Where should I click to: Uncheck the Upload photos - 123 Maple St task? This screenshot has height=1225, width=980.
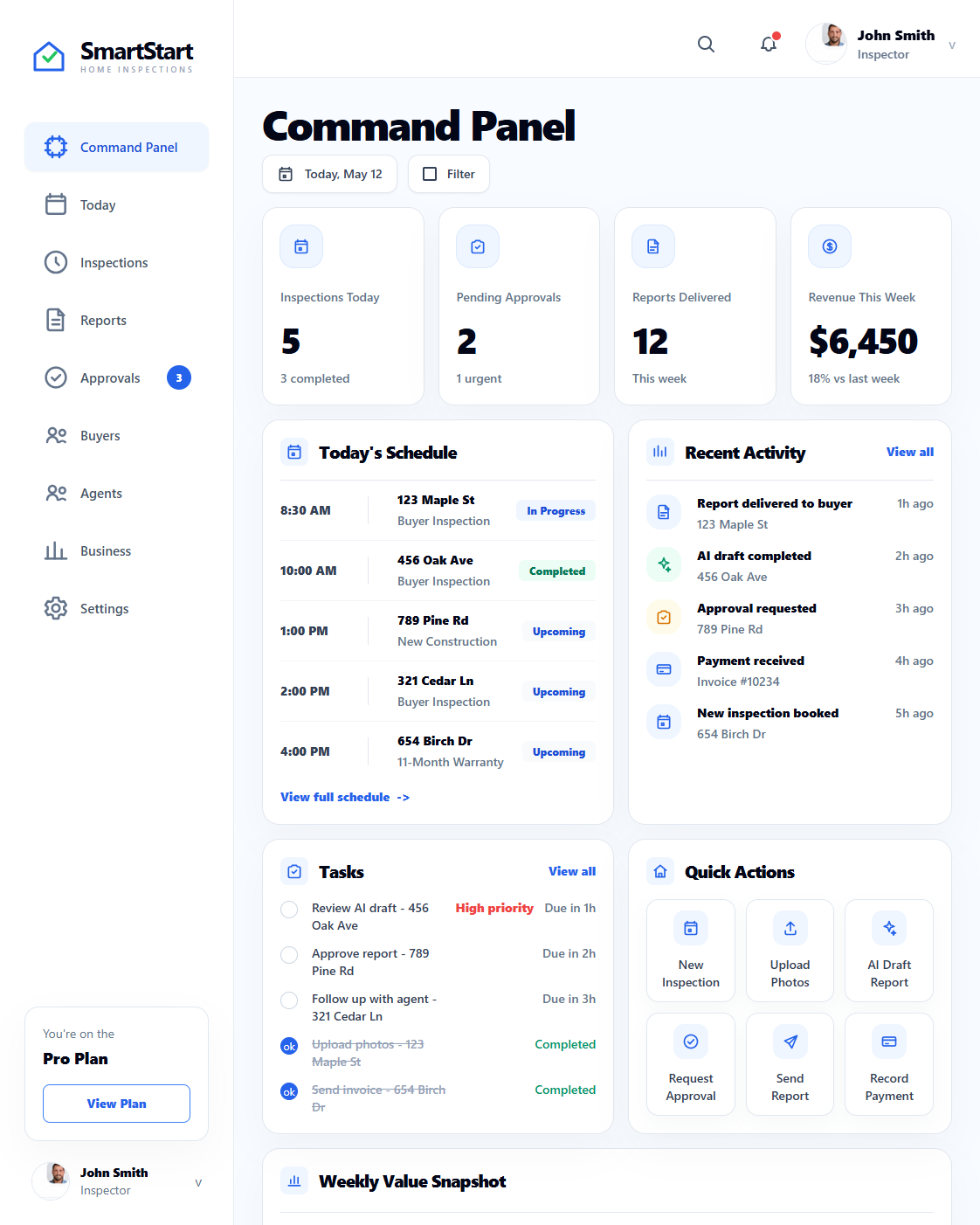click(x=289, y=1046)
